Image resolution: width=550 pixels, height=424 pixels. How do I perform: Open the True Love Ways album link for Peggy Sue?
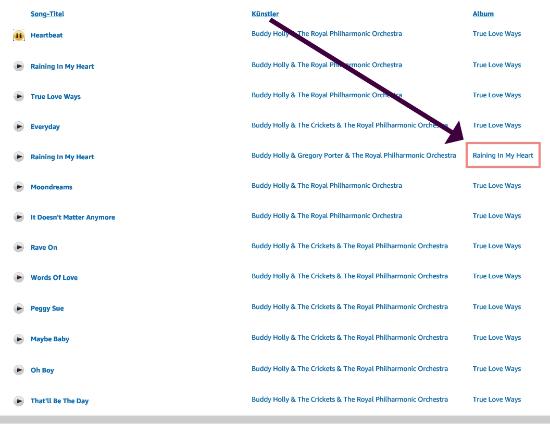(497, 307)
